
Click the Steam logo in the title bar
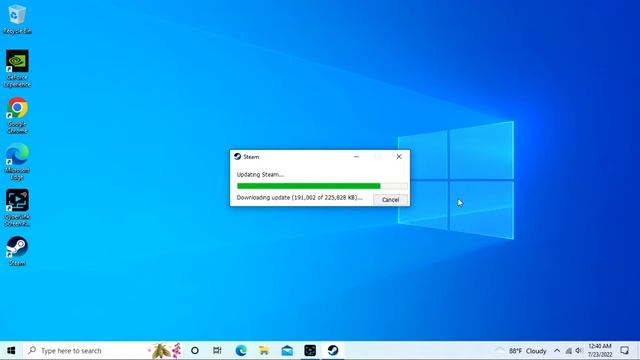tap(238, 157)
